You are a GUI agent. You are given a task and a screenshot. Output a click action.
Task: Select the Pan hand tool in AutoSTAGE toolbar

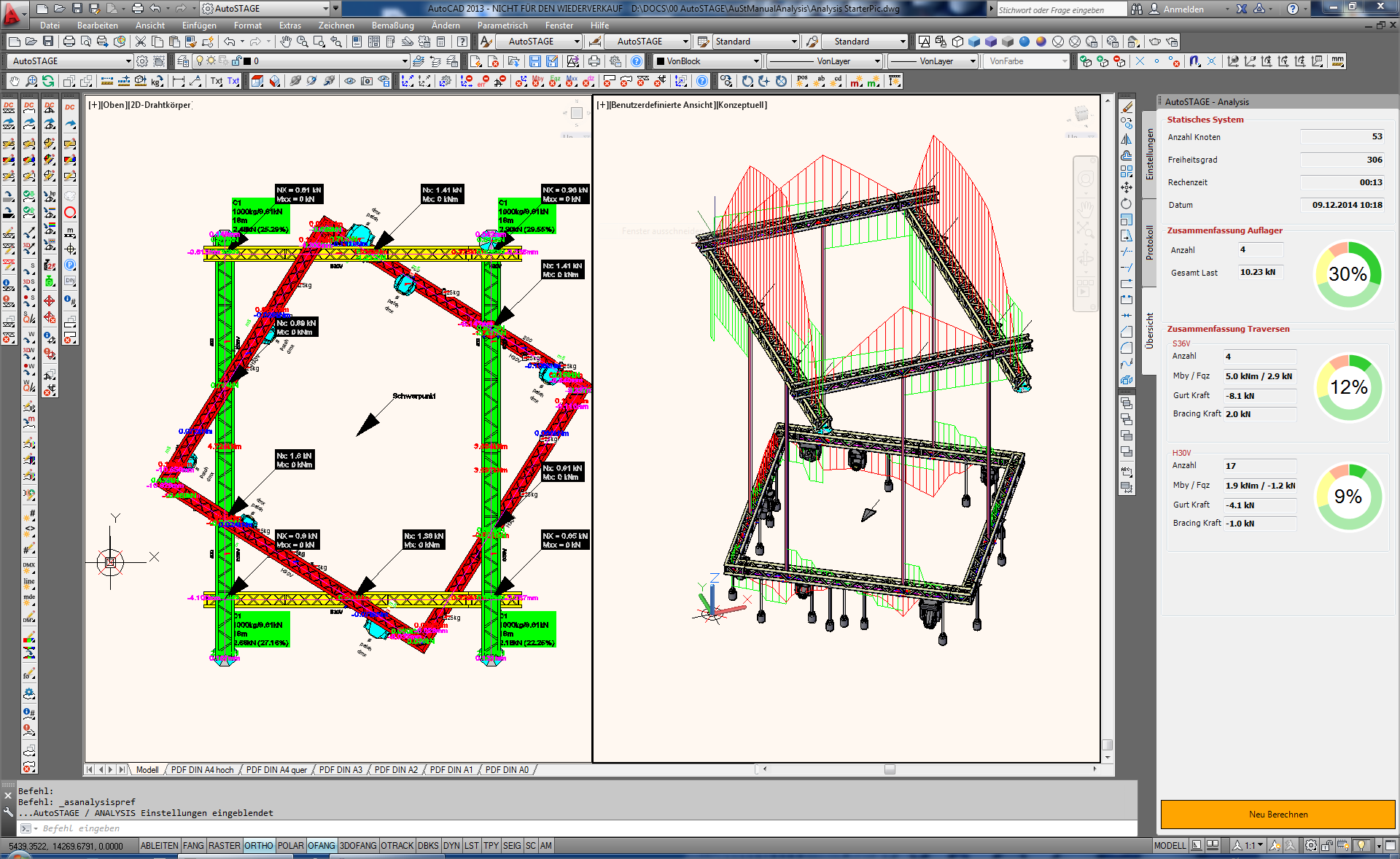point(15,81)
